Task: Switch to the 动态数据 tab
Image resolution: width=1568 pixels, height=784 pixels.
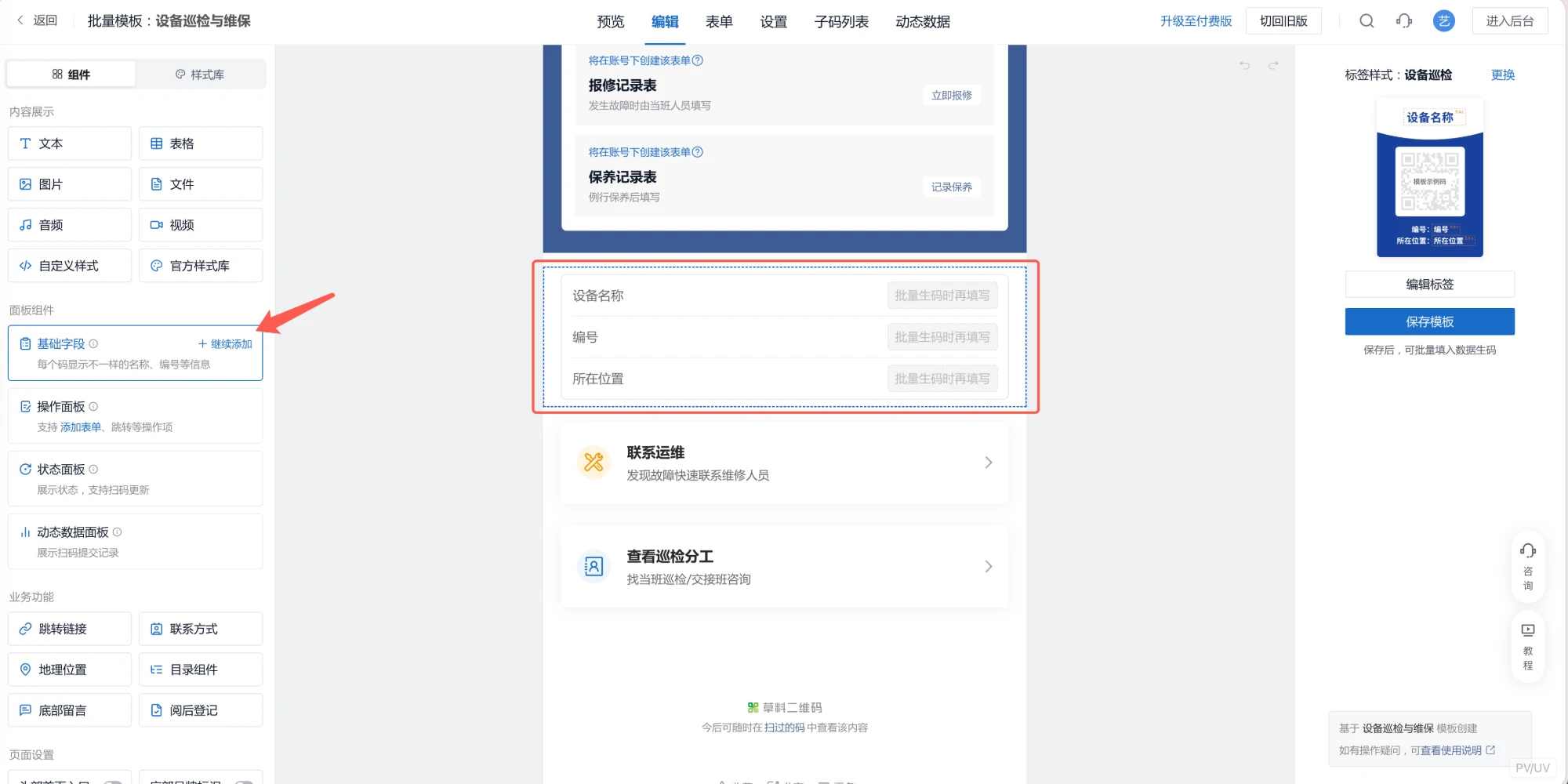Action: [923, 22]
